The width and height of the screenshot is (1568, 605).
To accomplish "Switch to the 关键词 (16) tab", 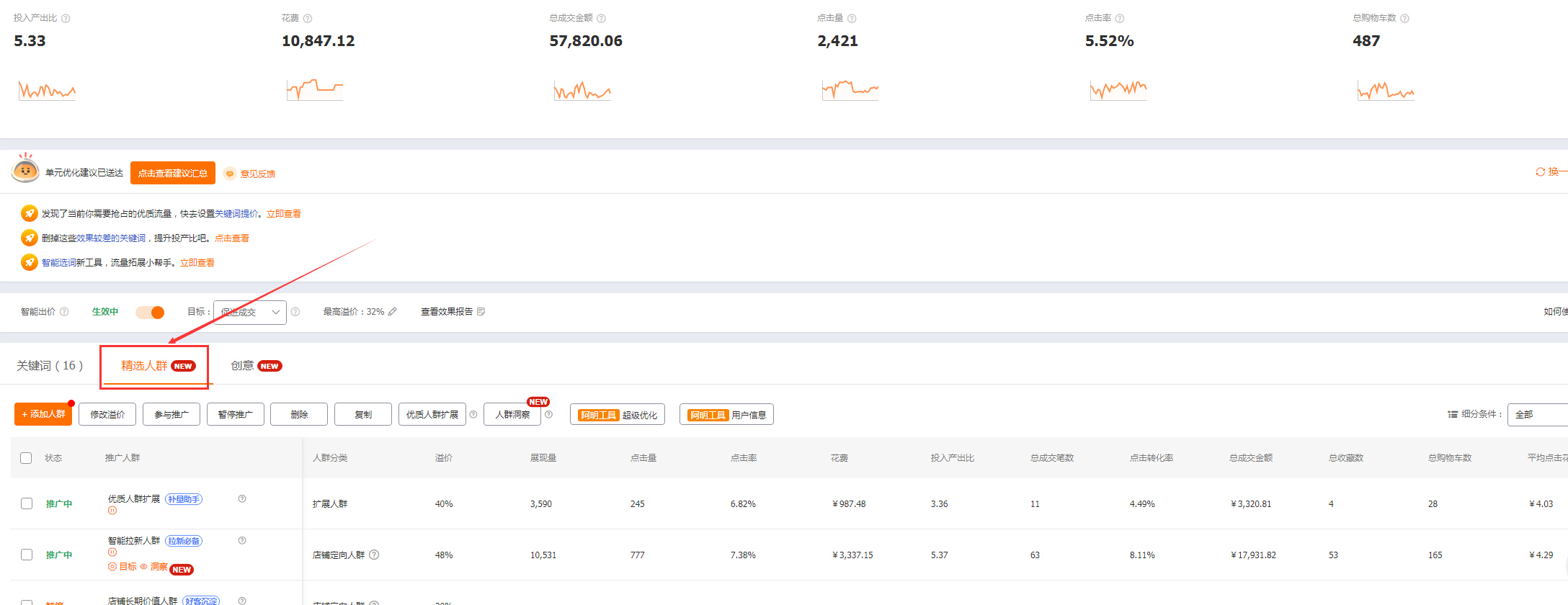I will click(x=50, y=366).
